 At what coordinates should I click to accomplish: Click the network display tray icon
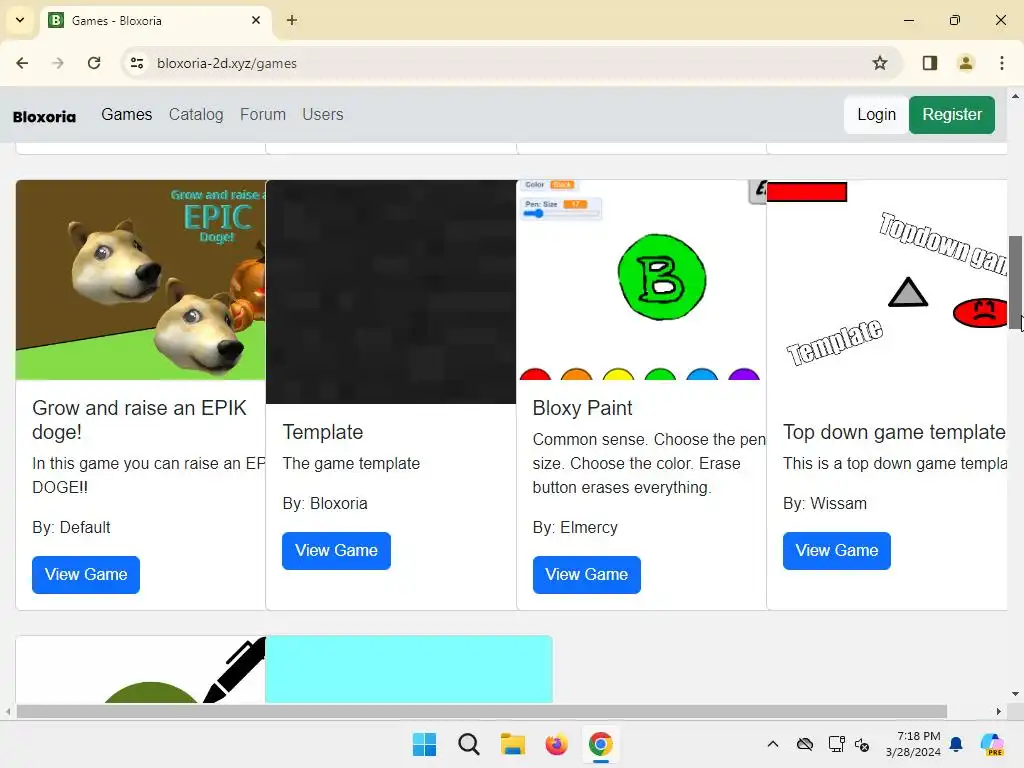837,744
